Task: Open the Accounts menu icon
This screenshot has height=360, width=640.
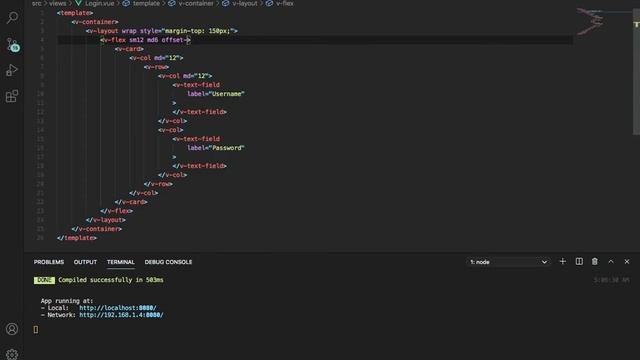Action: 12,329
